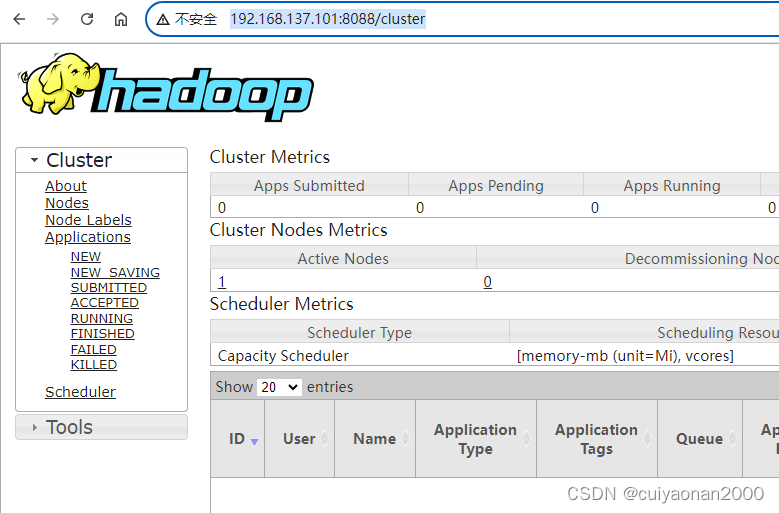Image resolution: width=779 pixels, height=513 pixels.
Task: Filter applications by RUNNING state
Action: coord(101,318)
